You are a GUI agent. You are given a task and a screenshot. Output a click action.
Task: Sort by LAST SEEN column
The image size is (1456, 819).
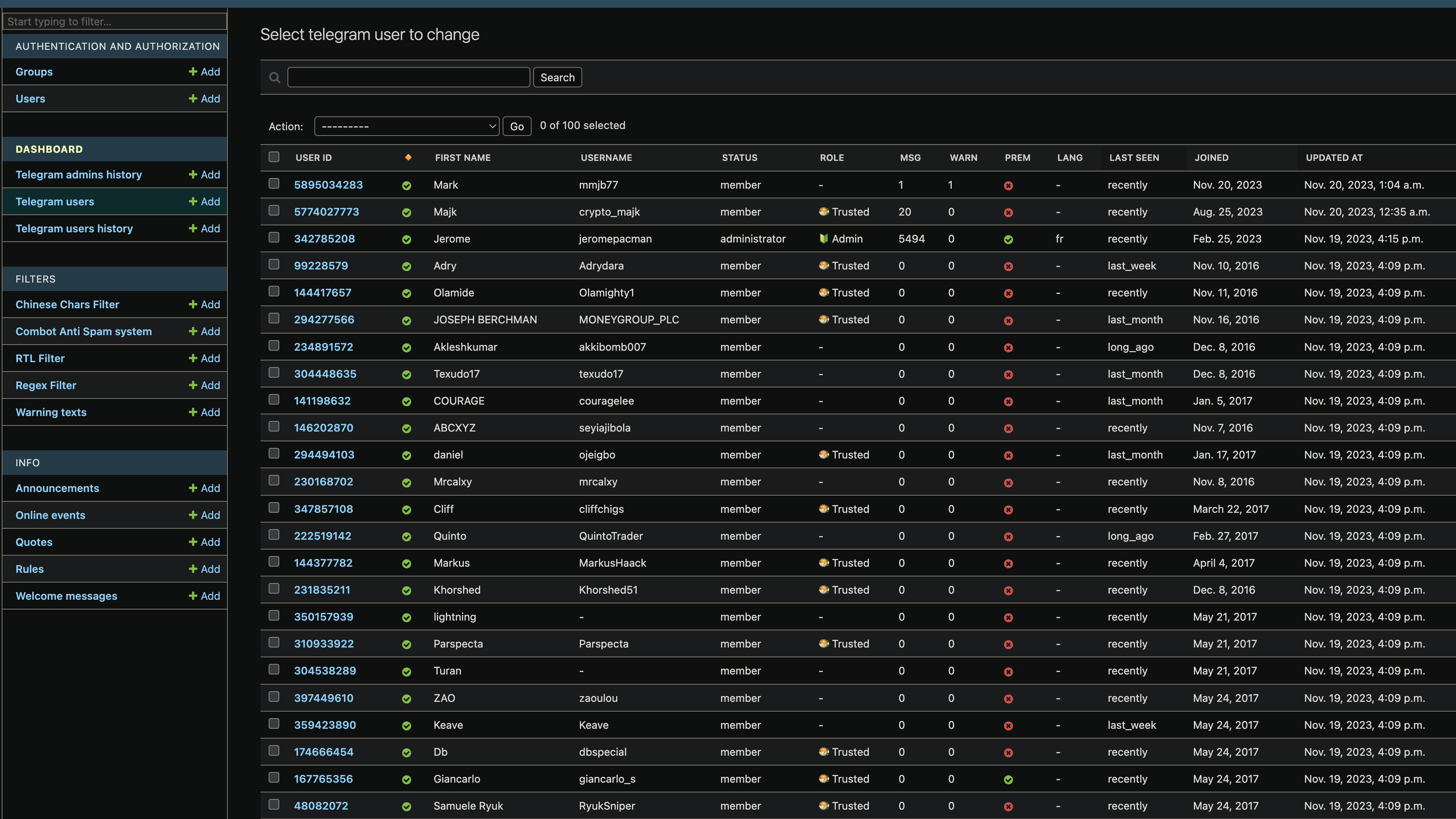[1134, 158]
